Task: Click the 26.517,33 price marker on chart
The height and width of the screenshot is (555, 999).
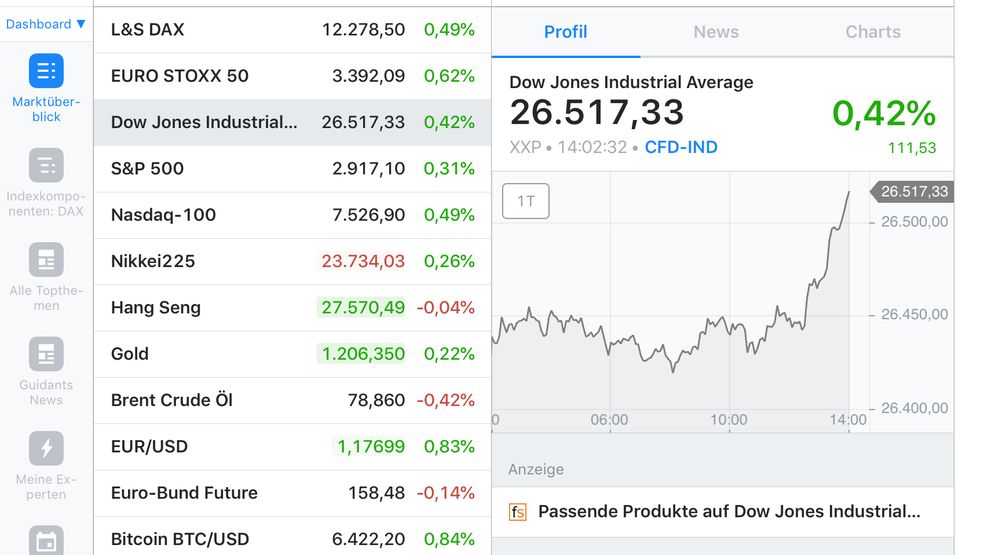Action: click(913, 192)
